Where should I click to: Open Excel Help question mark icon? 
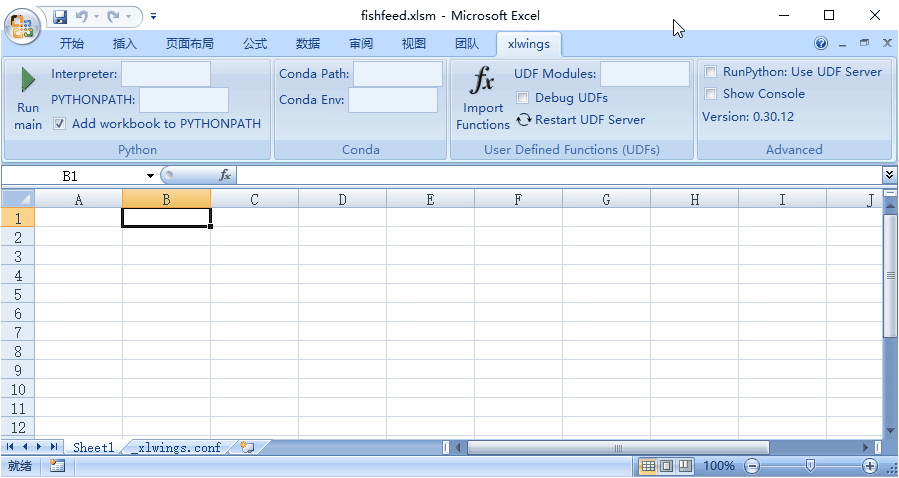point(821,44)
